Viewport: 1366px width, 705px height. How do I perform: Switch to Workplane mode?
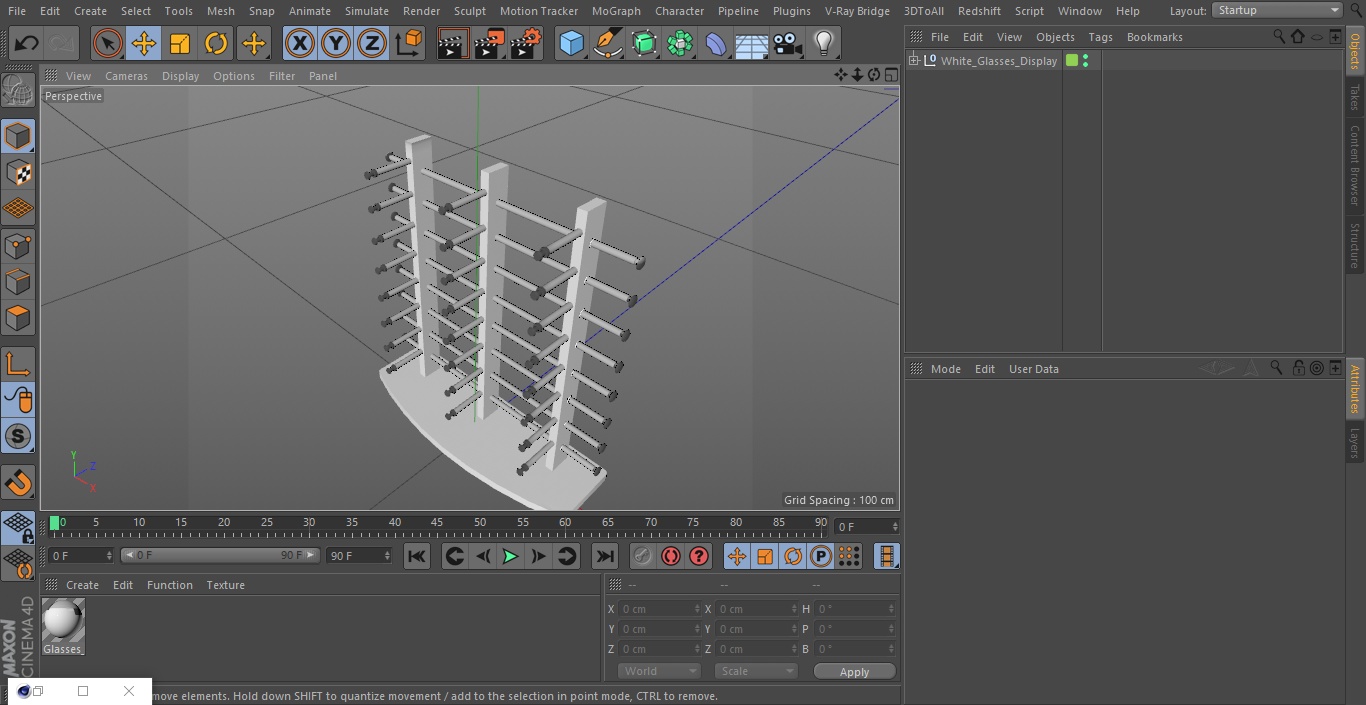pos(18,209)
